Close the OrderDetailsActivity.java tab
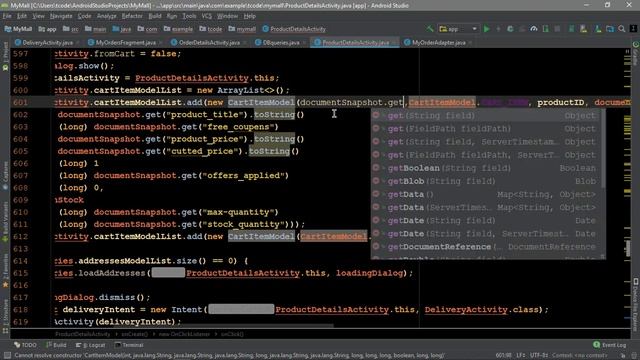Screen dimensions: 640x360 click(x=244, y=42)
